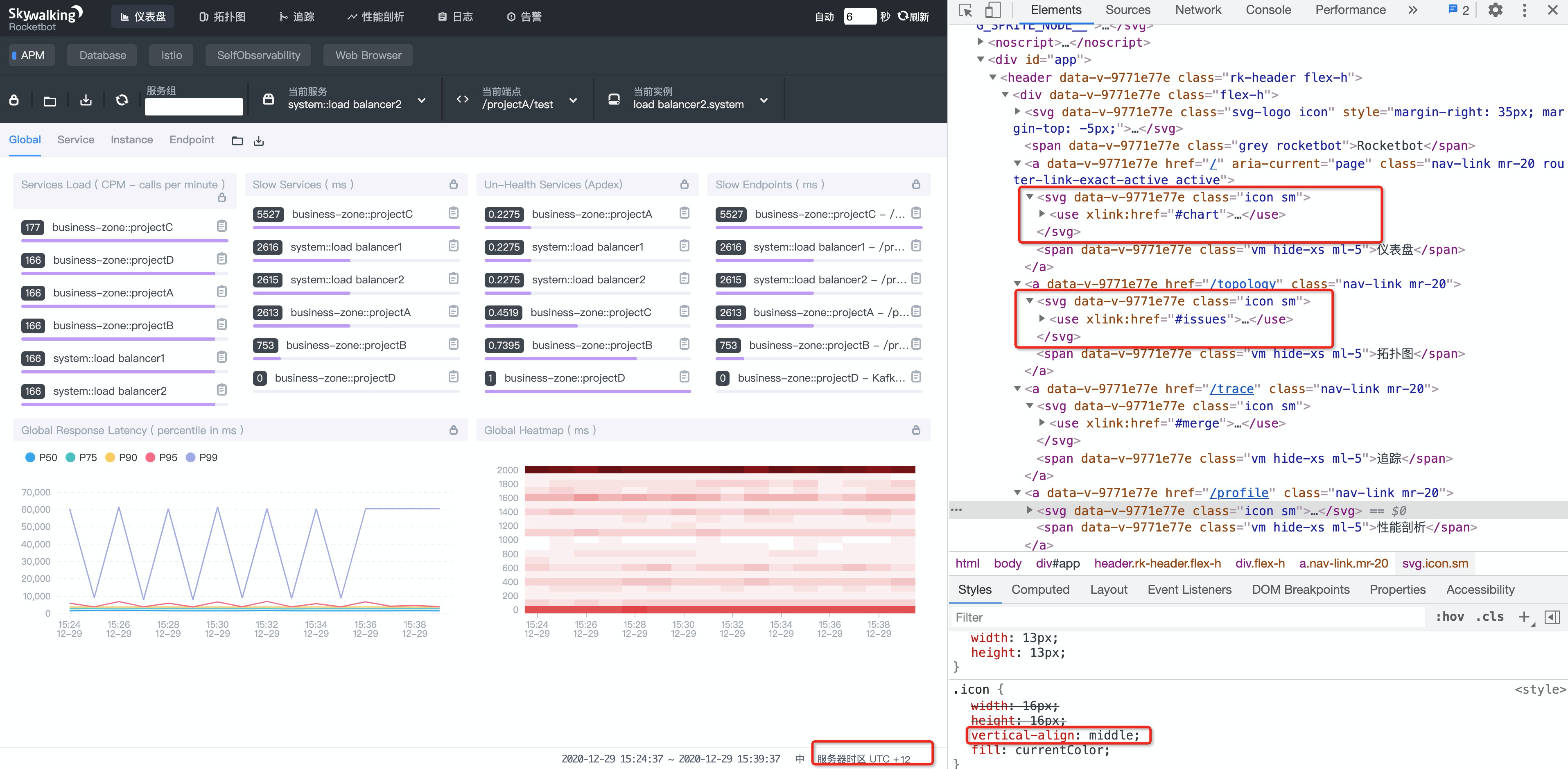Open the 拓扑图 topology nav item

[x=222, y=17]
